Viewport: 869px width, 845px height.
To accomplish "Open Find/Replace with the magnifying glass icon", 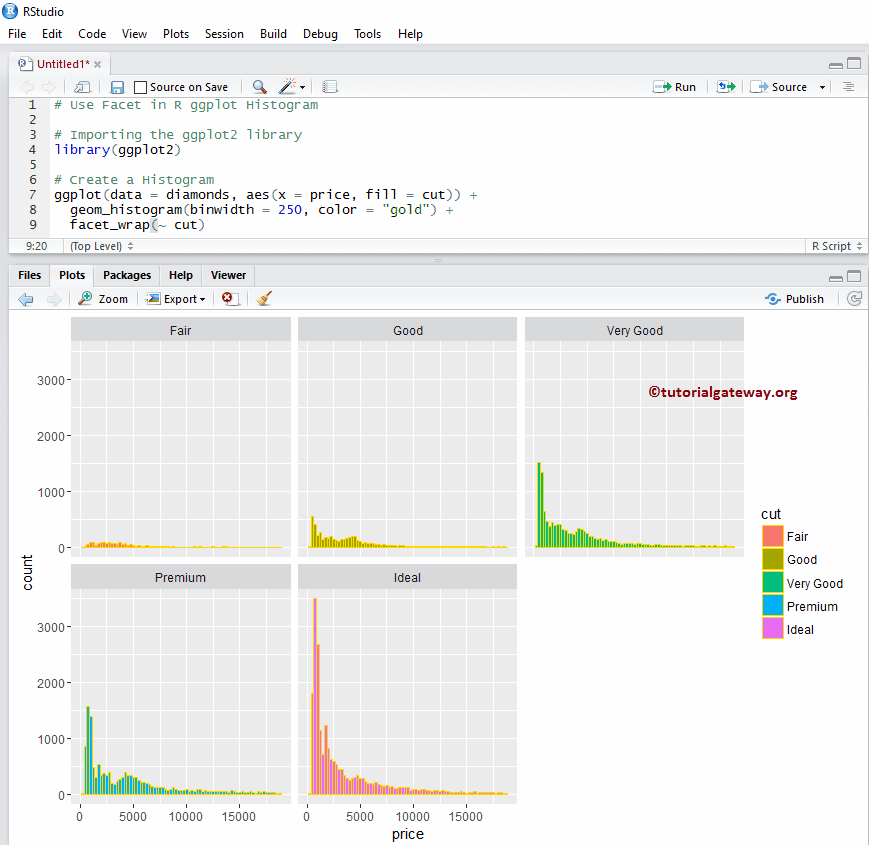I will point(259,86).
